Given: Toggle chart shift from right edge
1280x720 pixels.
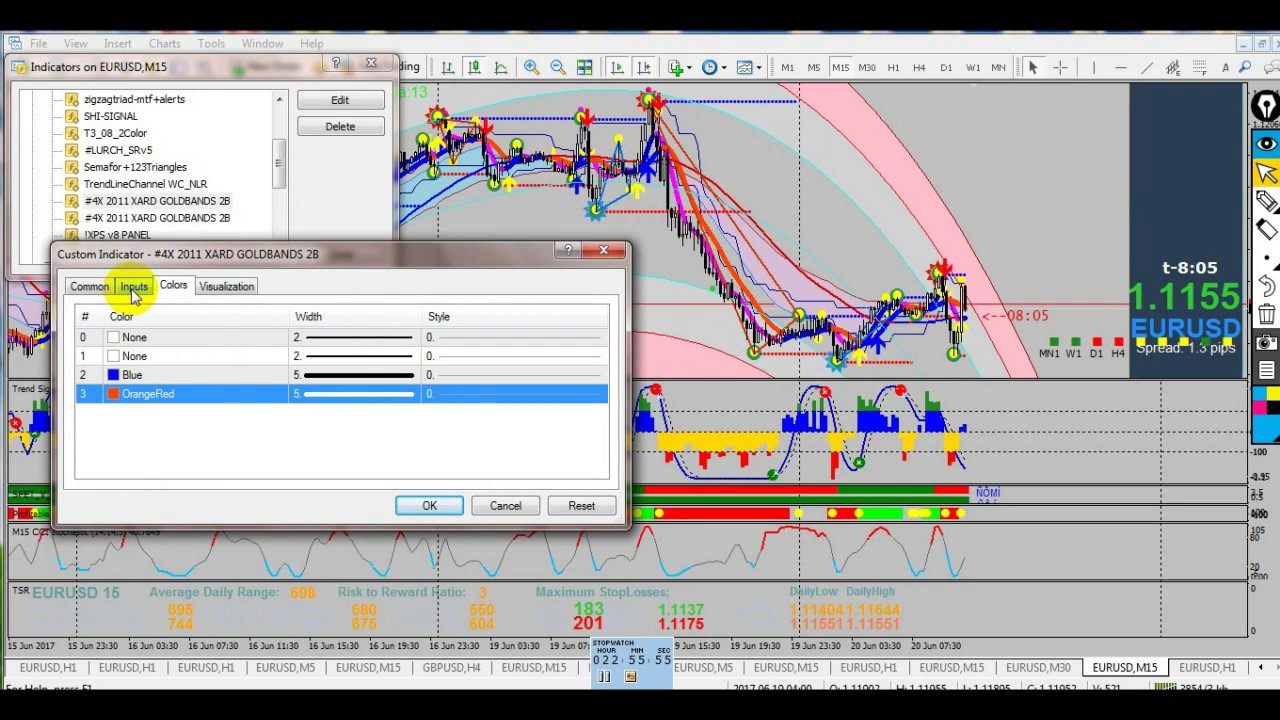Looking at the screenshot, I should [x=643, y=67].
